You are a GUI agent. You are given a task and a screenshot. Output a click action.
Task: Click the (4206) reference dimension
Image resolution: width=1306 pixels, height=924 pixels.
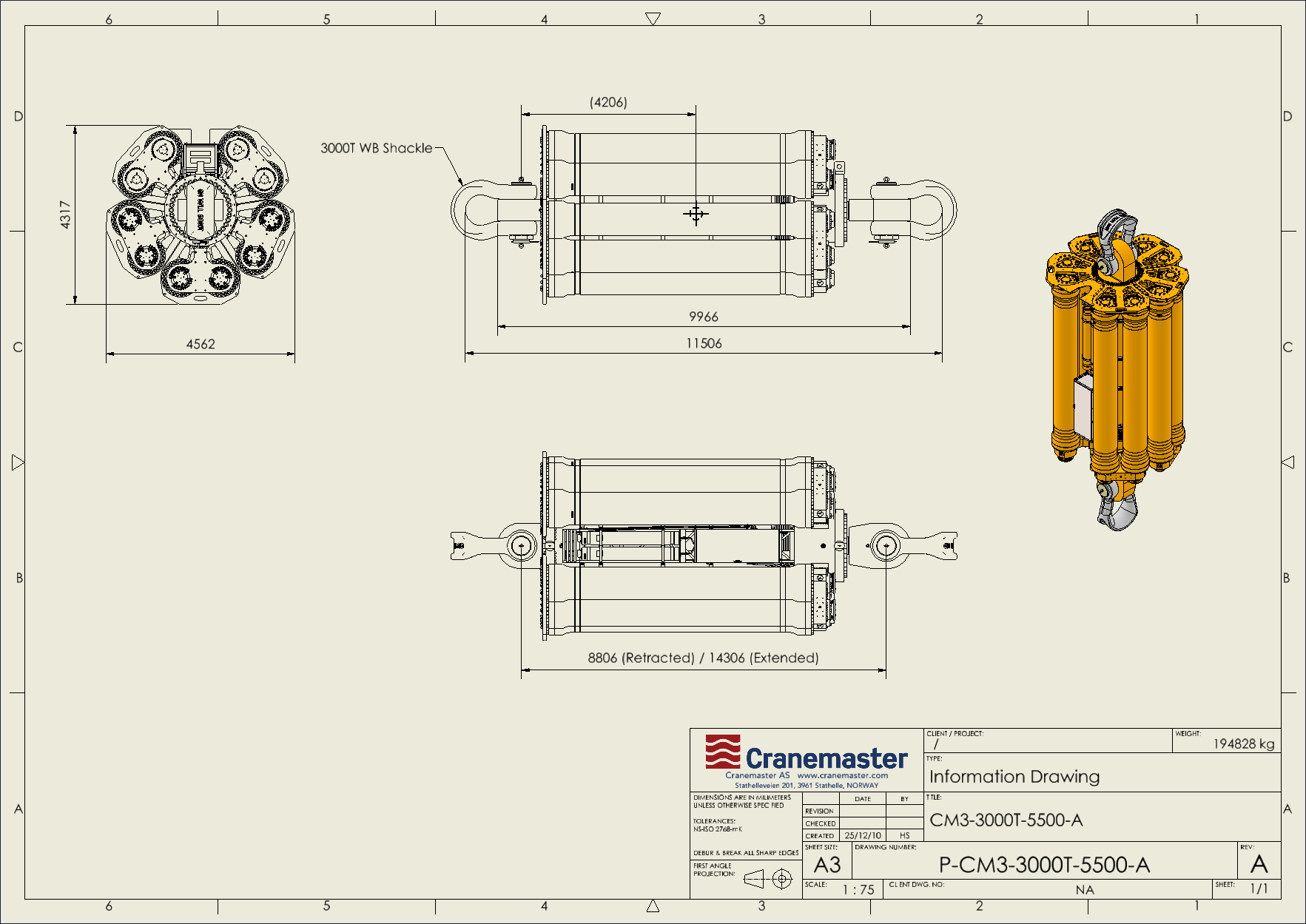tap(608, 102)
